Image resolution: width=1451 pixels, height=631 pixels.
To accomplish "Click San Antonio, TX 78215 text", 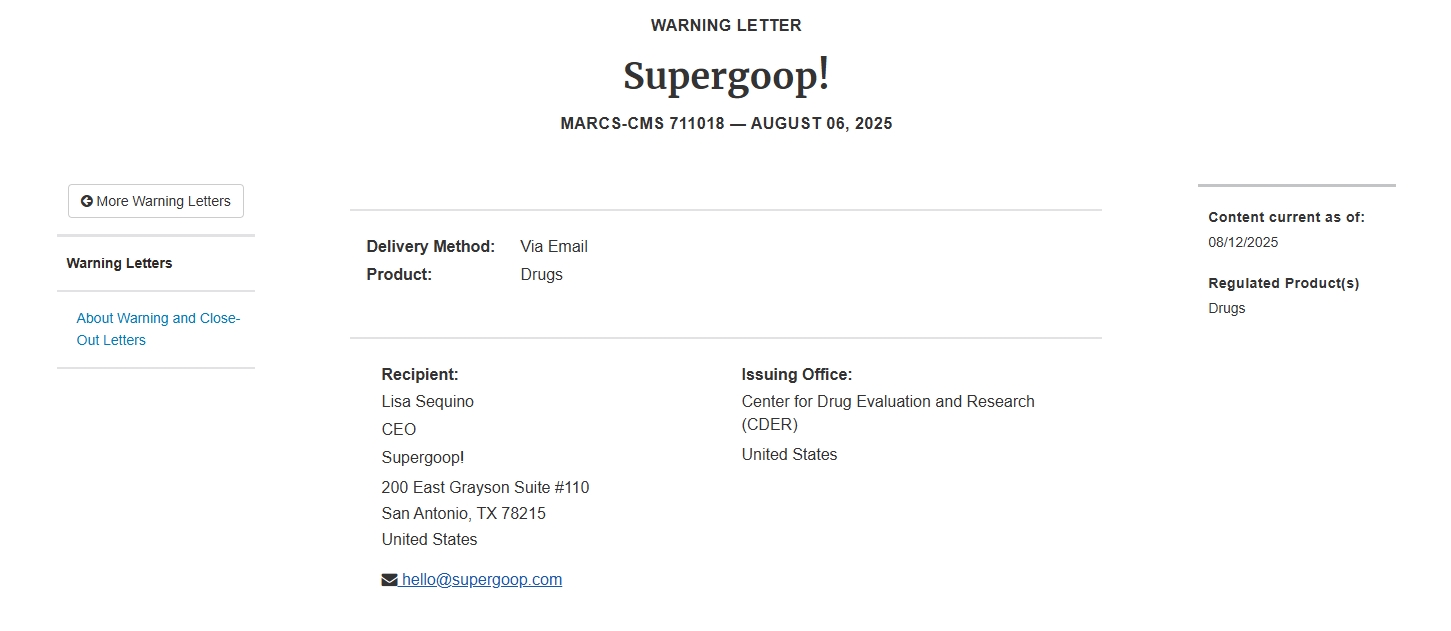I will pyautogui.click(x=464, y=514).
